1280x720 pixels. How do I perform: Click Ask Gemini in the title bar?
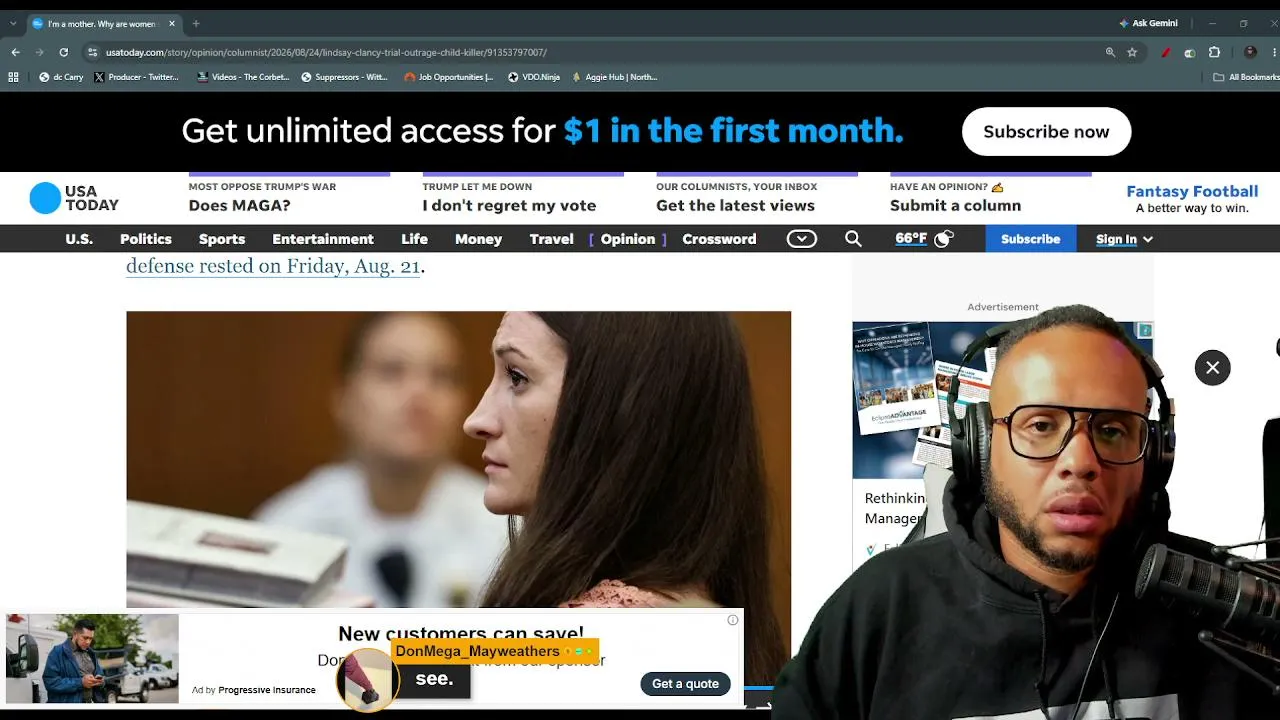(1148, 23)
